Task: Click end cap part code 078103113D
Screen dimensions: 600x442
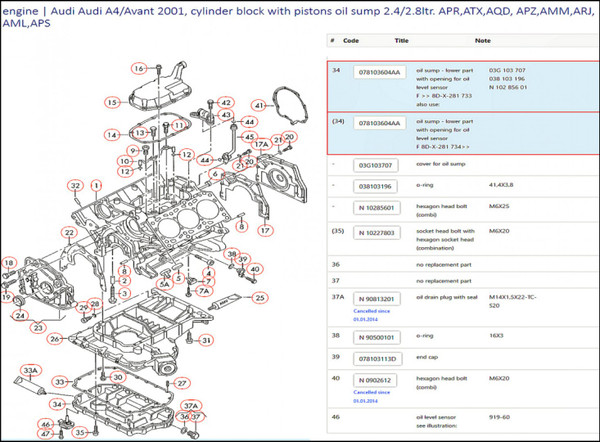Action: click(x=379, y=358)
